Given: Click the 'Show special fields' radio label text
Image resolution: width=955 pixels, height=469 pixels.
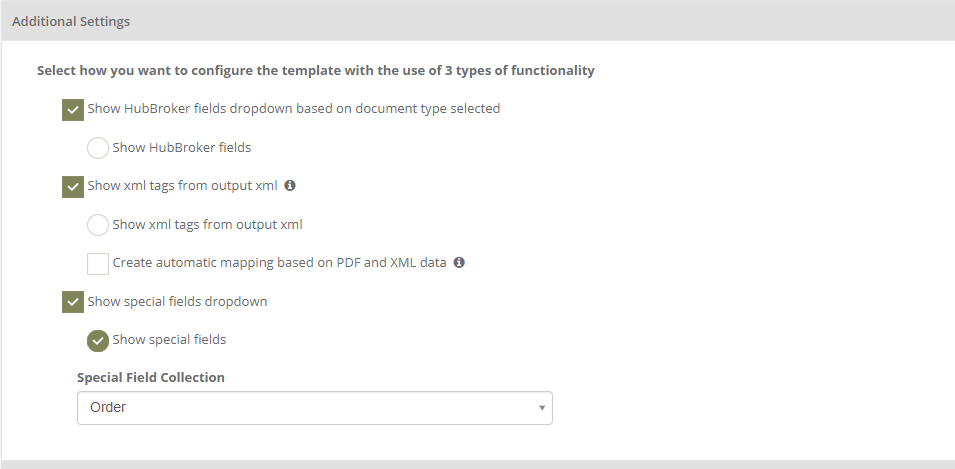Looking at the screenshot, I should coord(169,339).
